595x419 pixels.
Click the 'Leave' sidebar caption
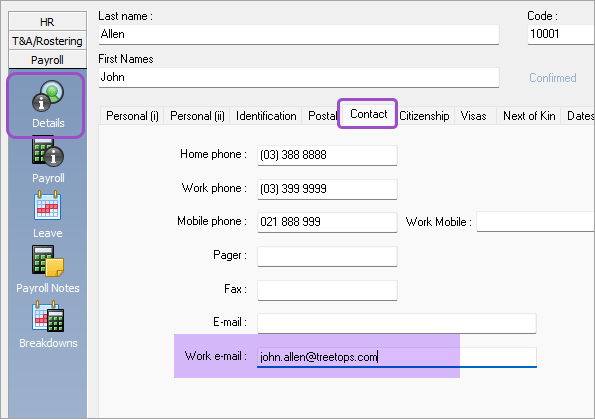(x=47, y=233)
